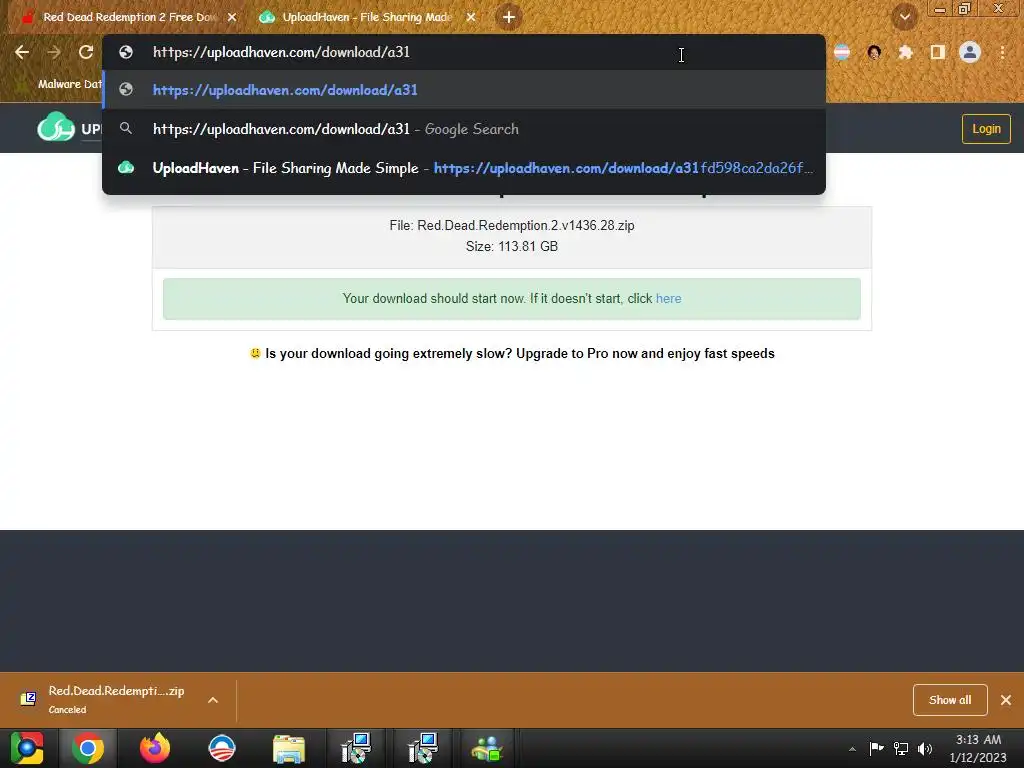Toggle the browser side panel icon
The image size is (1024, 768).
[x=937, y=52]
